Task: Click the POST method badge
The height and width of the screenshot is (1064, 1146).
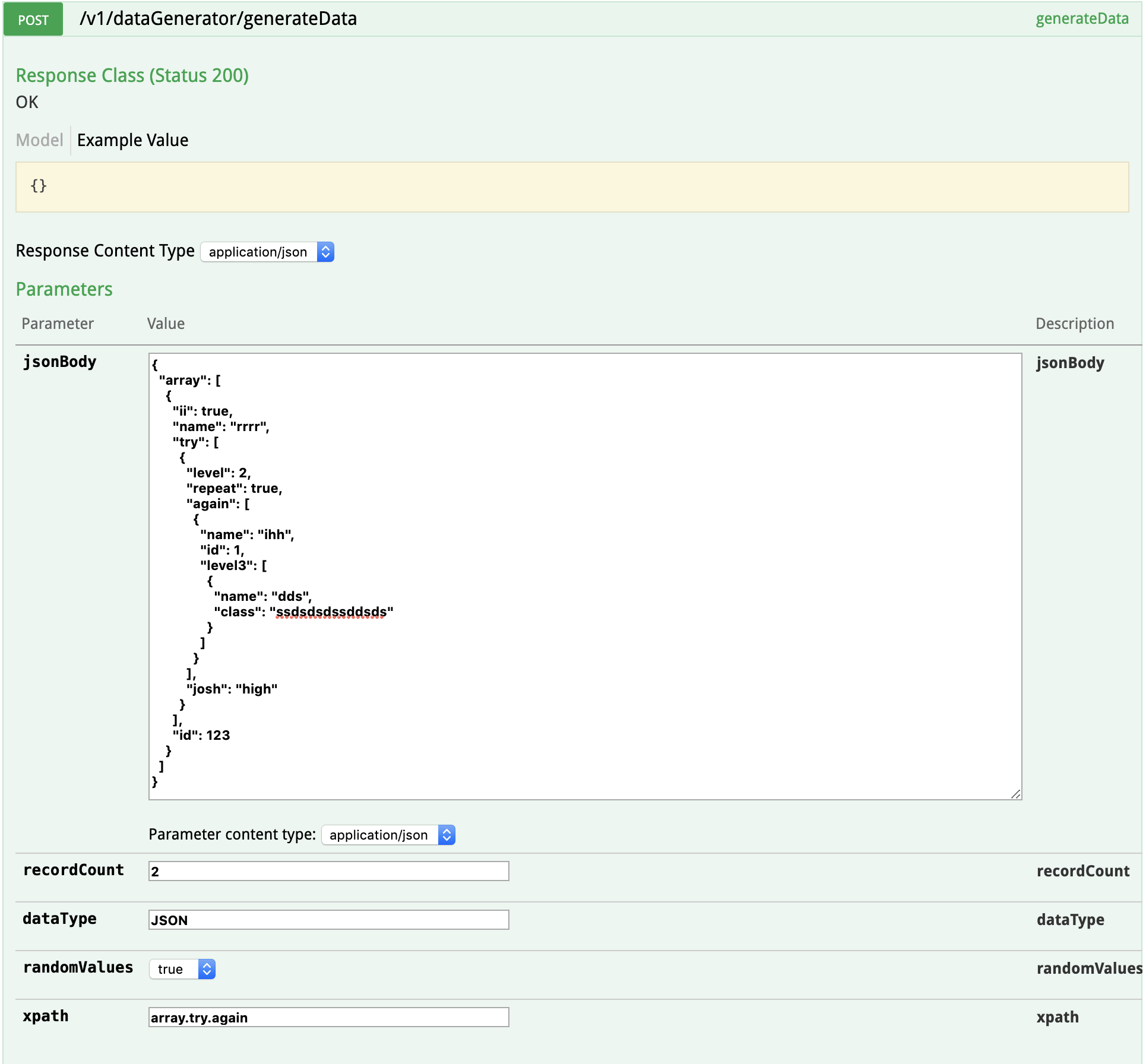Action: (33, 20)
